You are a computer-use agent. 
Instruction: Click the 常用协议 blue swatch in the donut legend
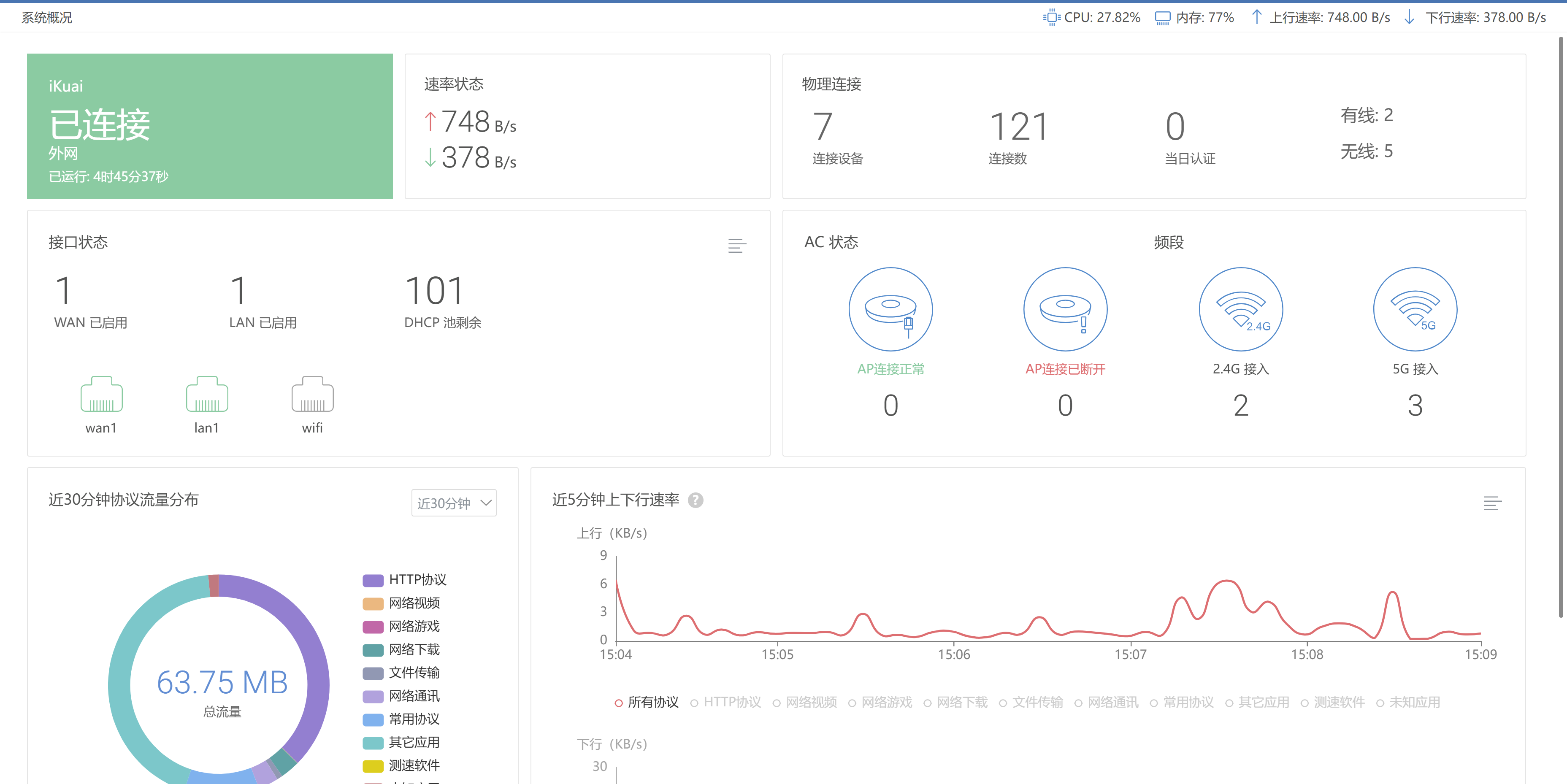373,719
